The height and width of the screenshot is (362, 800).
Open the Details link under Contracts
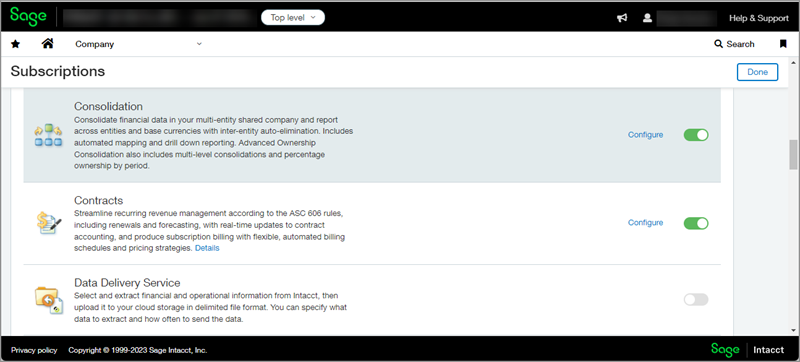(207, 248)
